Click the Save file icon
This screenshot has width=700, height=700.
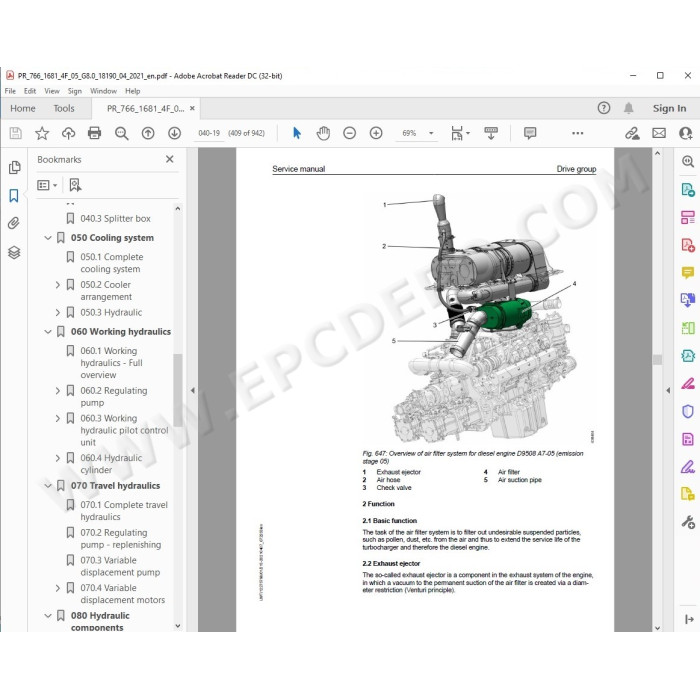click(x=16, y=133)
